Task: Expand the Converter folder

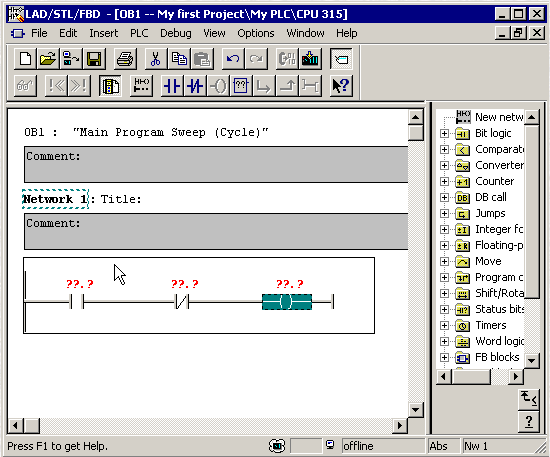Action: point(444,166)
